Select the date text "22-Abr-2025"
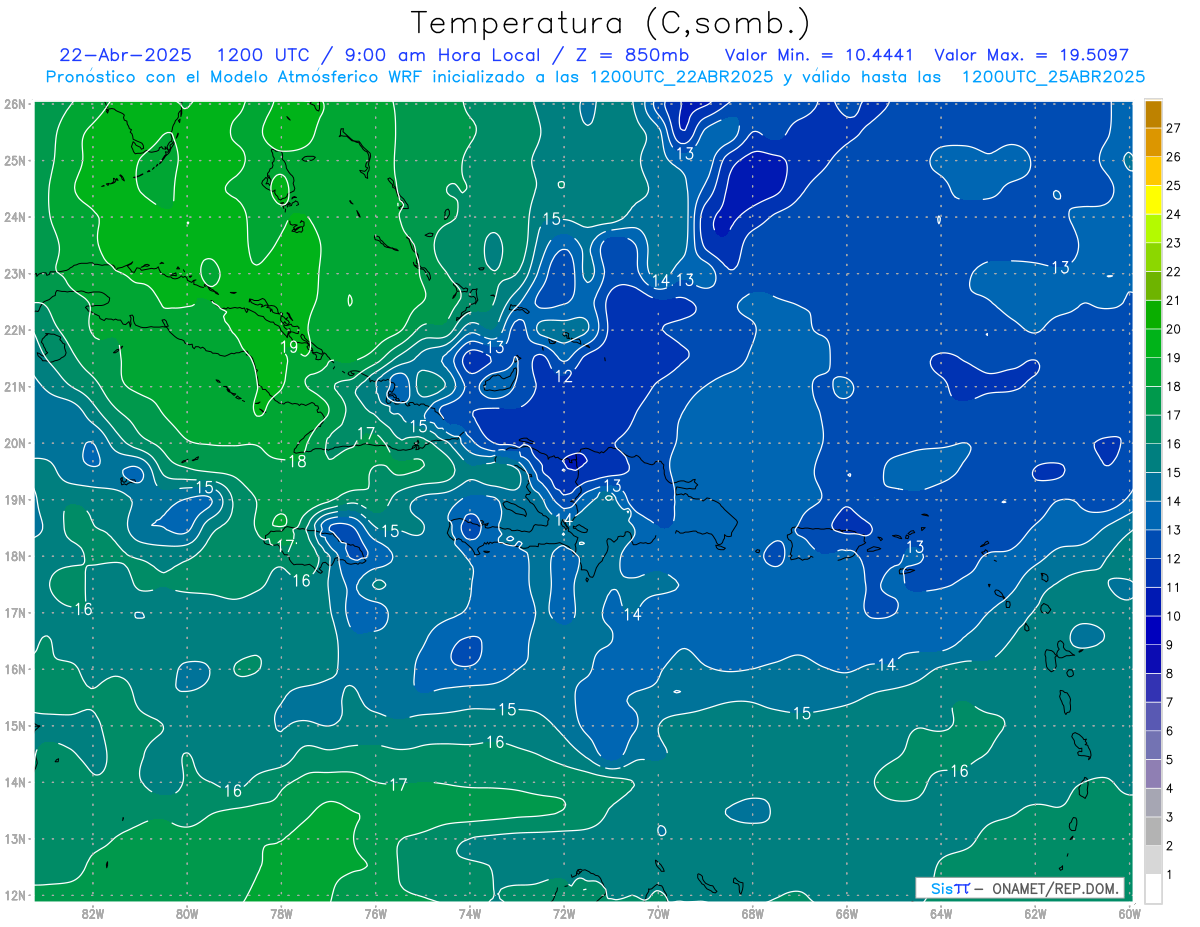The width and height of the screenshot is (1200, 927). click(125, 55)
